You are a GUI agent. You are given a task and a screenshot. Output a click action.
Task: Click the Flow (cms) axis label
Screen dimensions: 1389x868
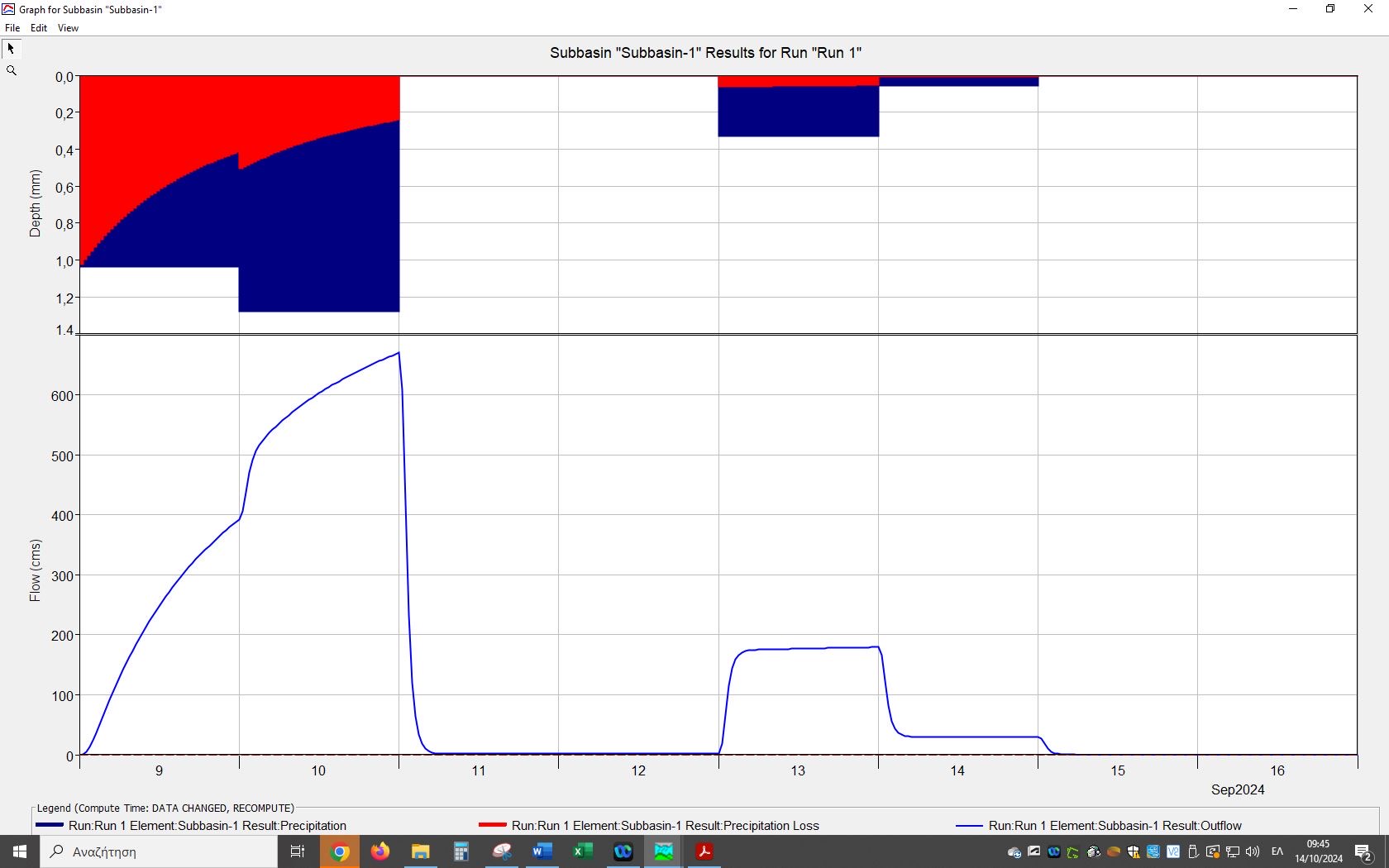[x=35, y=570]
